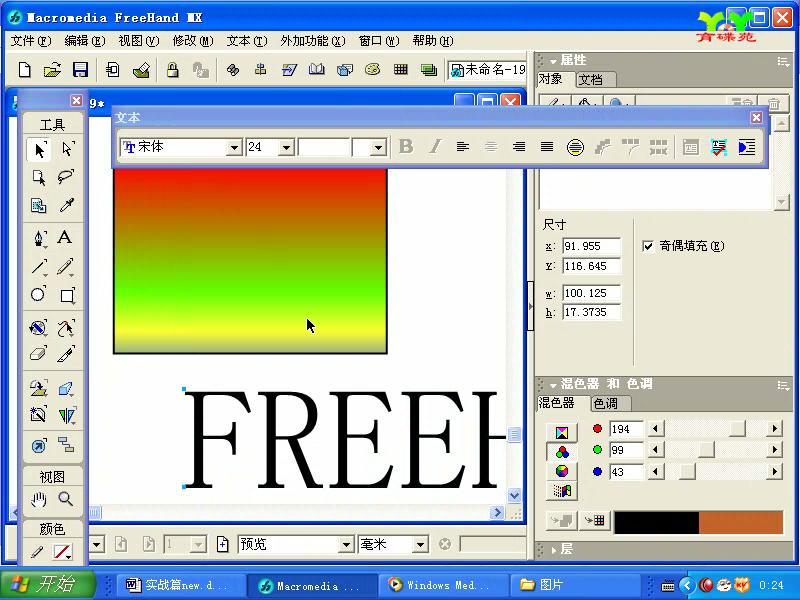Collapse the 属性 properties panel
The image size is (800, 600).
tap(553, 61)
